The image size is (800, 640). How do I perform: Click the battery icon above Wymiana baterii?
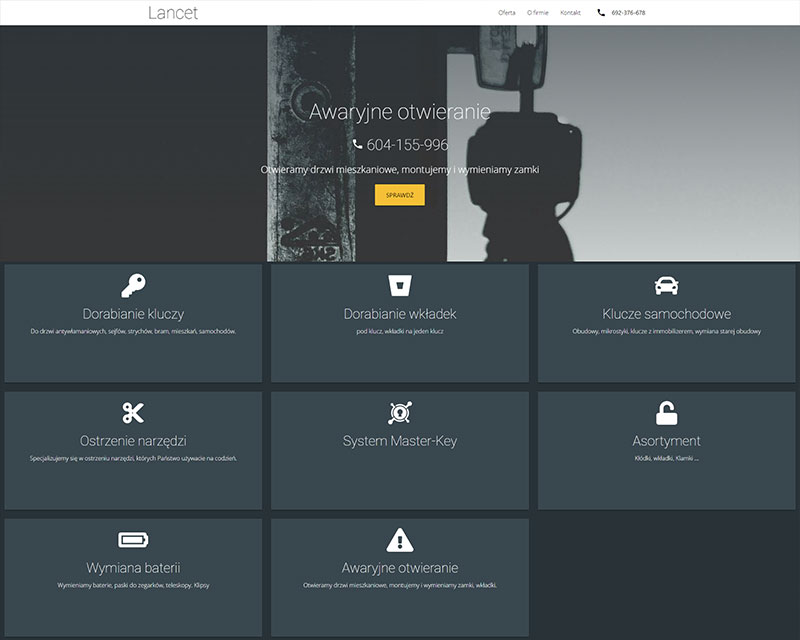pos(132,537)
